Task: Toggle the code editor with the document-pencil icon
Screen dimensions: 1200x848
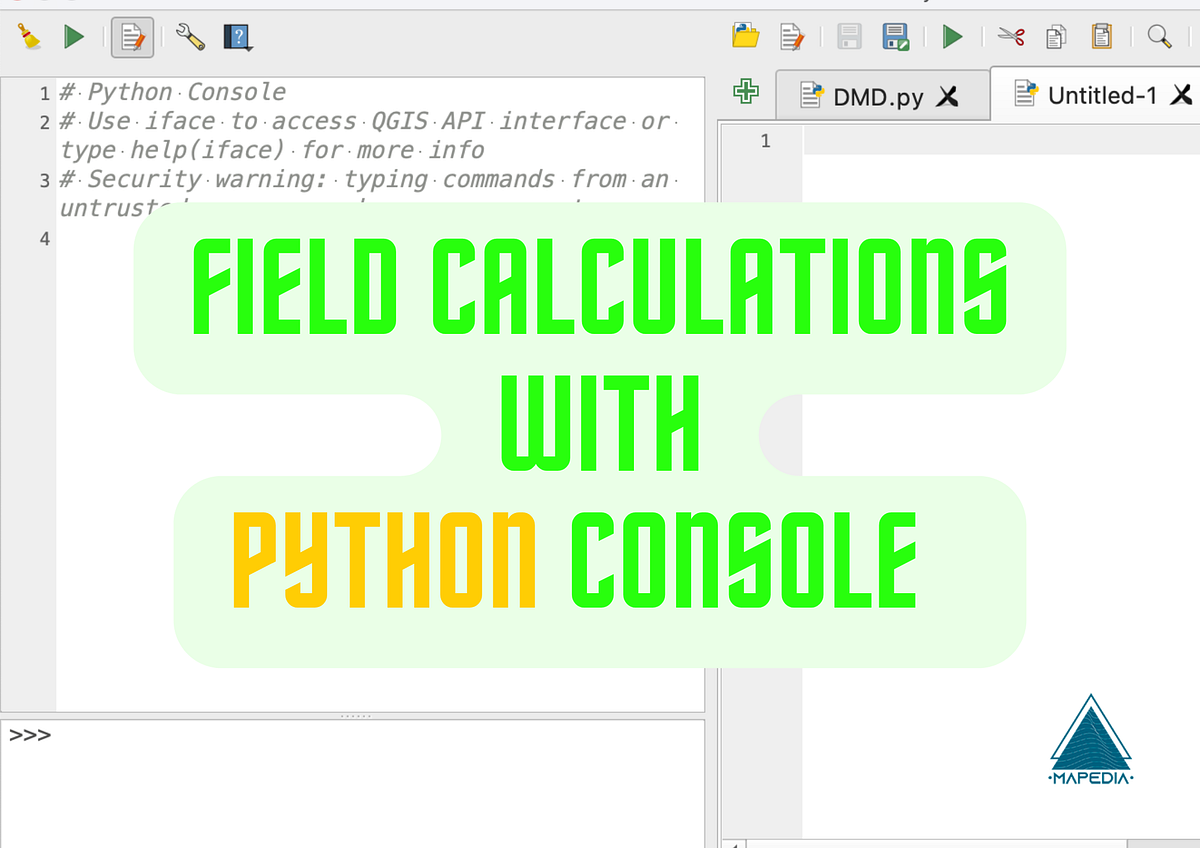Action: [131, 37]
